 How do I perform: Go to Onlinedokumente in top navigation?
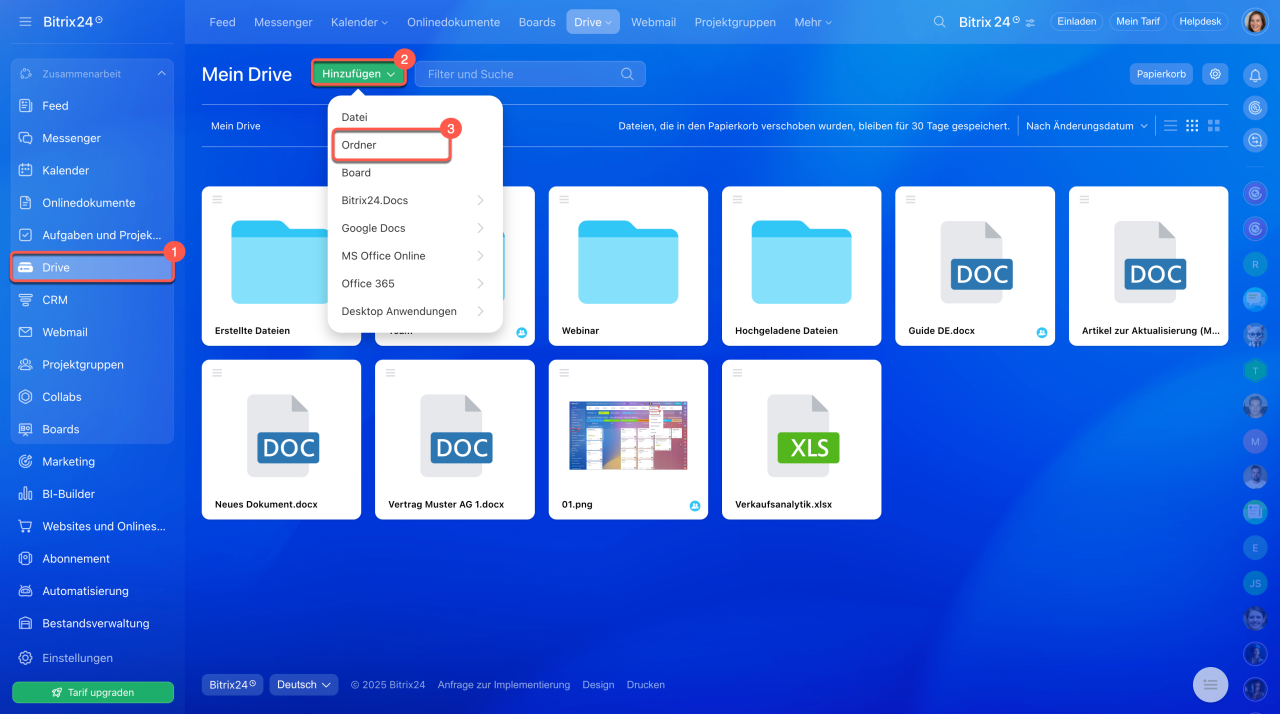pos(455,22)
